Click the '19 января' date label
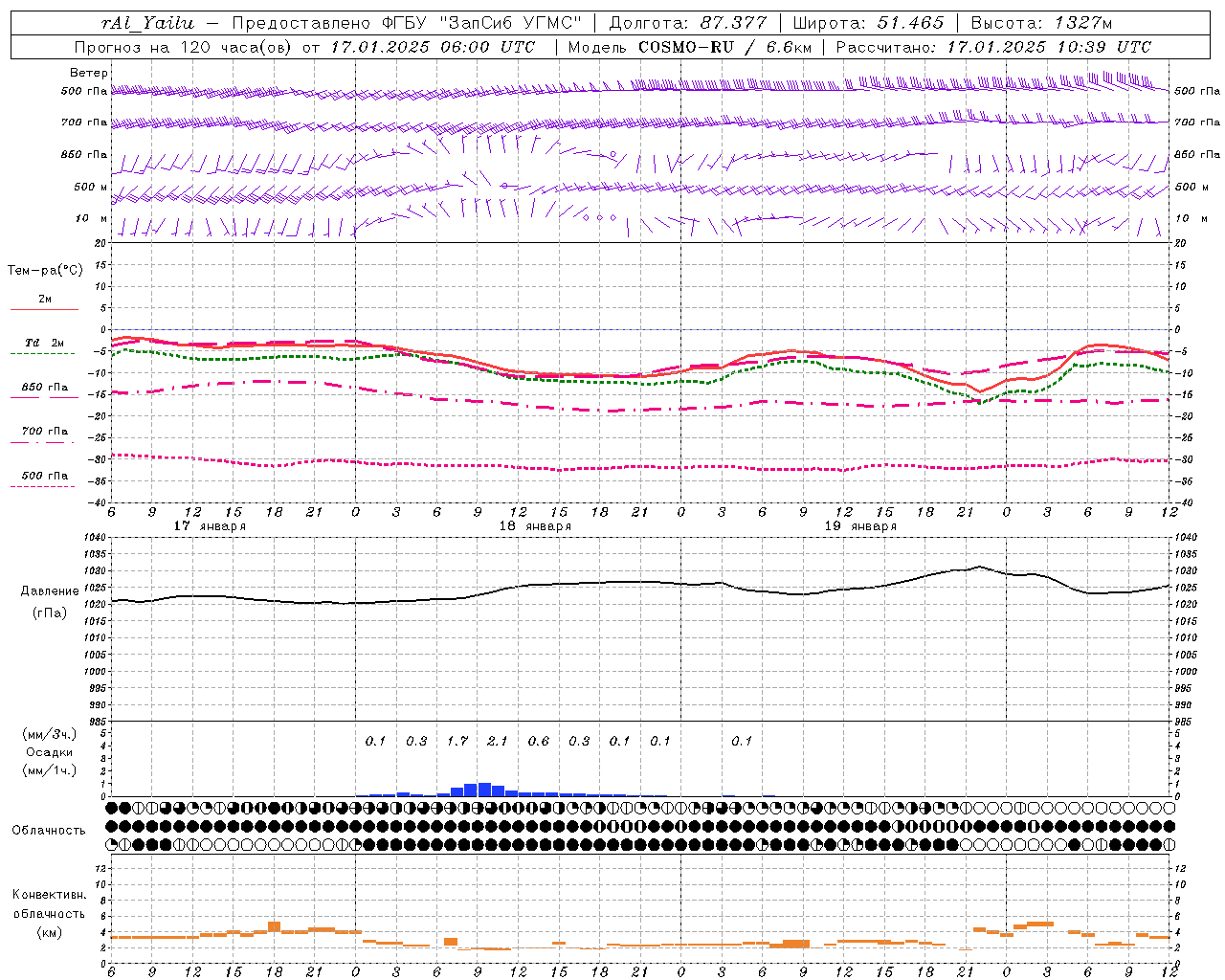The width and height of the screenshot is (1225, 980). [860, 526]
